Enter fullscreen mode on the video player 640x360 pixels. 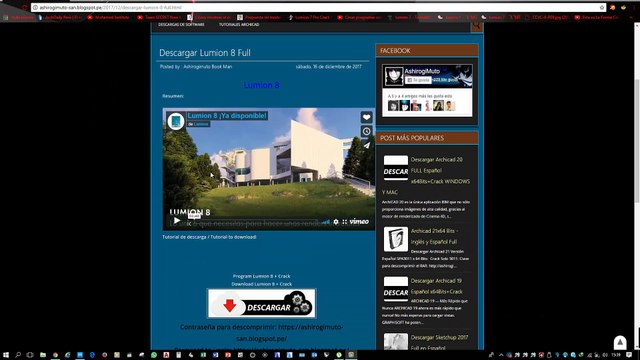pos(344,222)
